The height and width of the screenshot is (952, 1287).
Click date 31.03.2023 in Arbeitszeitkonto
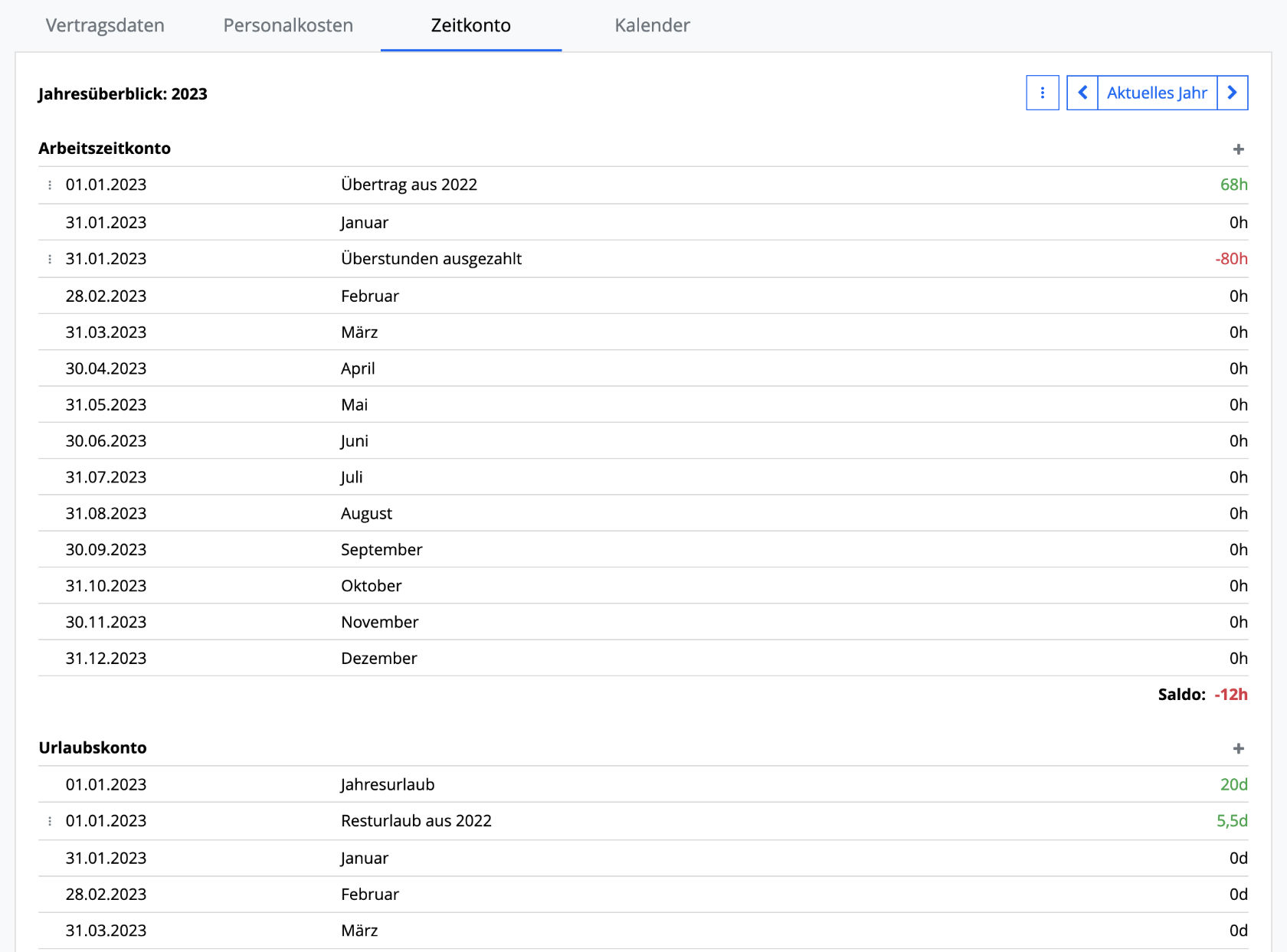(106, 332)
